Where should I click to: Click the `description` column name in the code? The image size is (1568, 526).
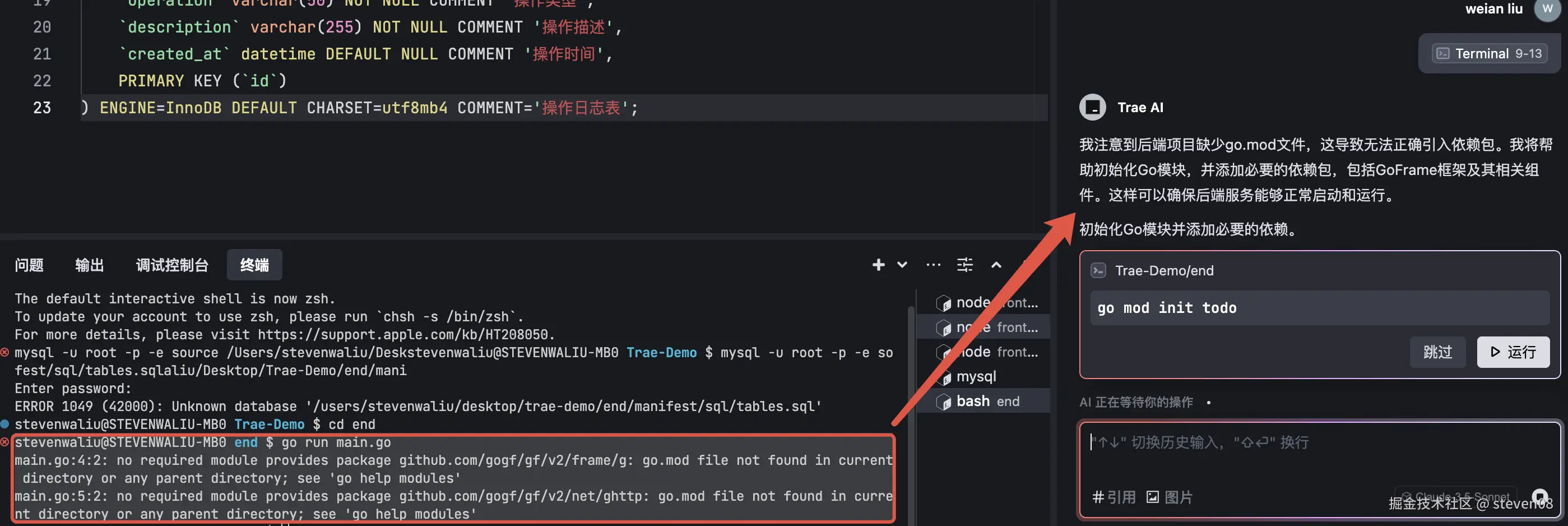[179, 27]
